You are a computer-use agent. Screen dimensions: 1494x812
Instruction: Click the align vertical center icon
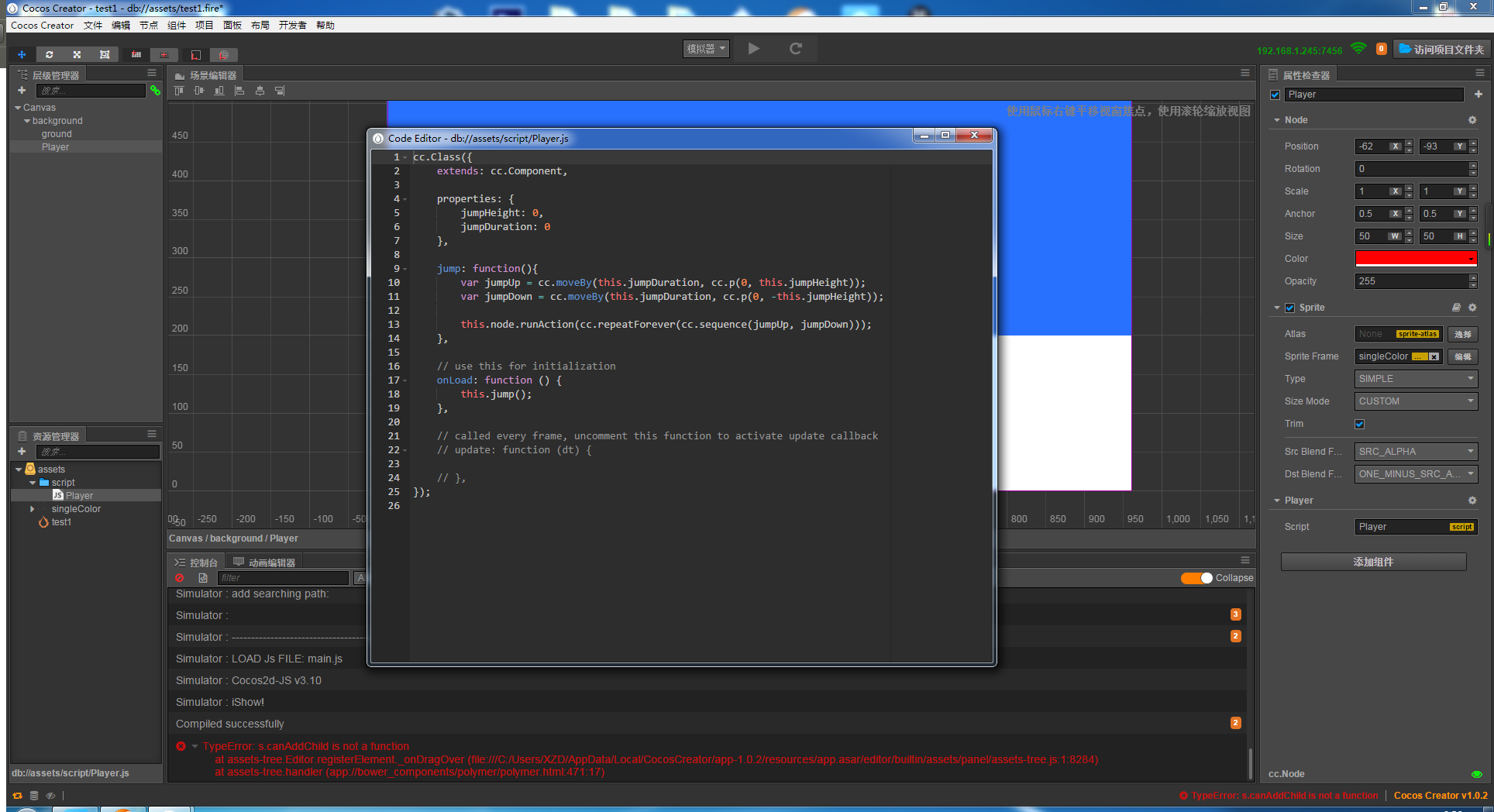199,91
